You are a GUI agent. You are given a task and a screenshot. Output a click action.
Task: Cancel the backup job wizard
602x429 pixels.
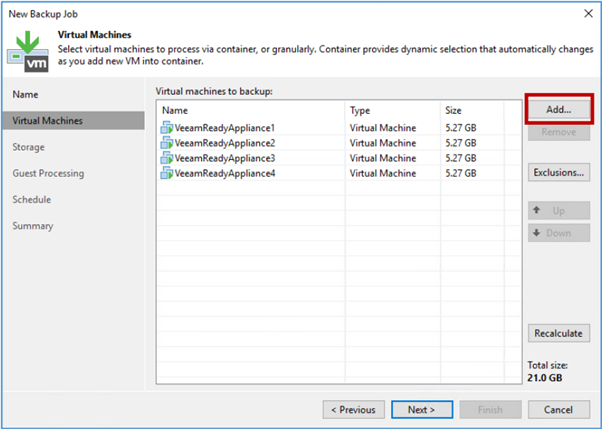click(x=559, y=410)
